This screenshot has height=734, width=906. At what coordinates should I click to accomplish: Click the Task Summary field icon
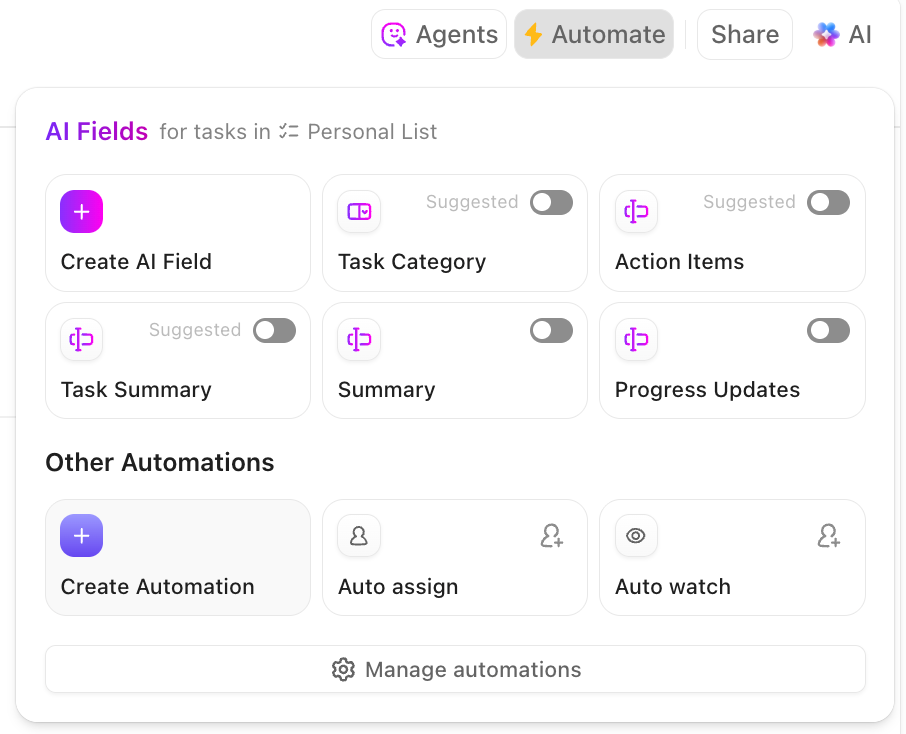tap(82, 340)
